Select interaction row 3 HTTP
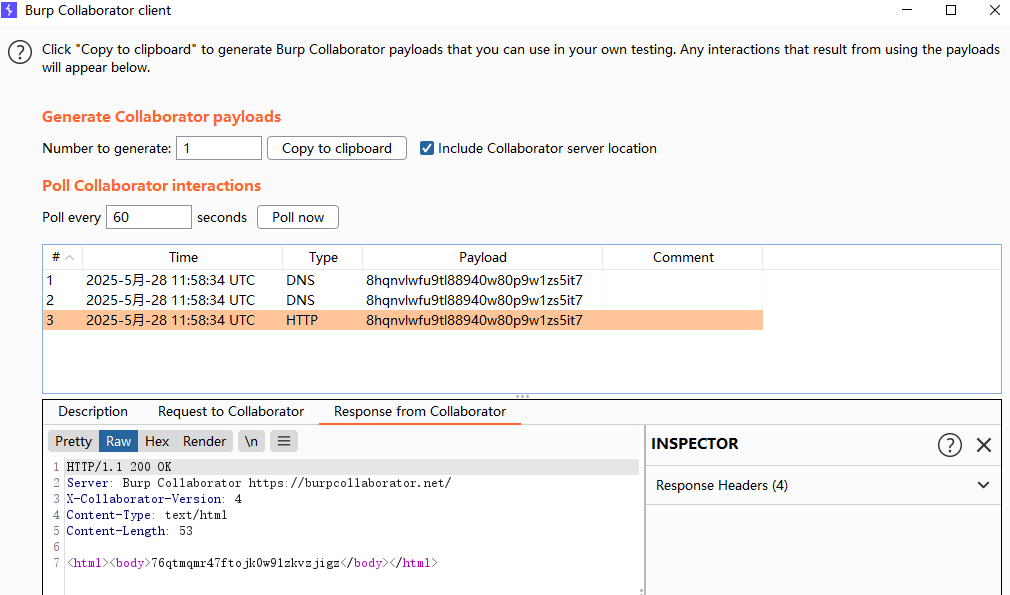 [403, 320]
